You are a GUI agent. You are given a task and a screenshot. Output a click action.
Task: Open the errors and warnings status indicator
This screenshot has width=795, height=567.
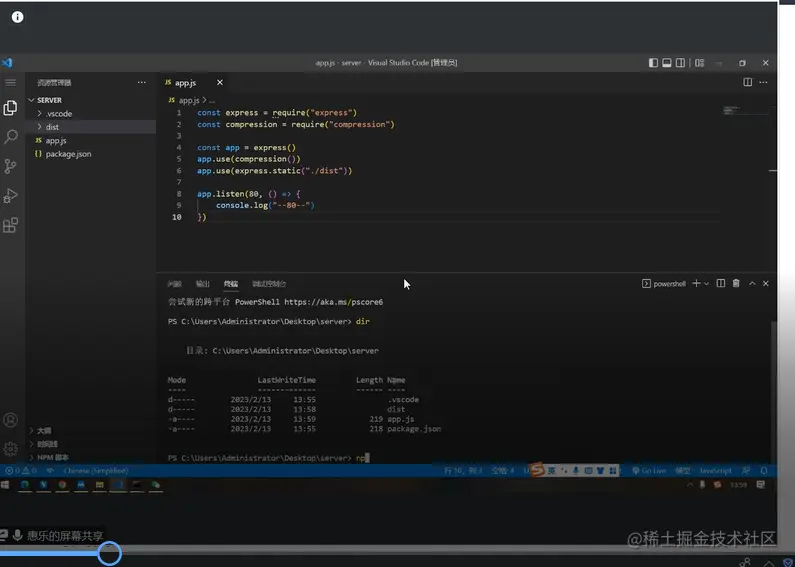tap(20, 471)
